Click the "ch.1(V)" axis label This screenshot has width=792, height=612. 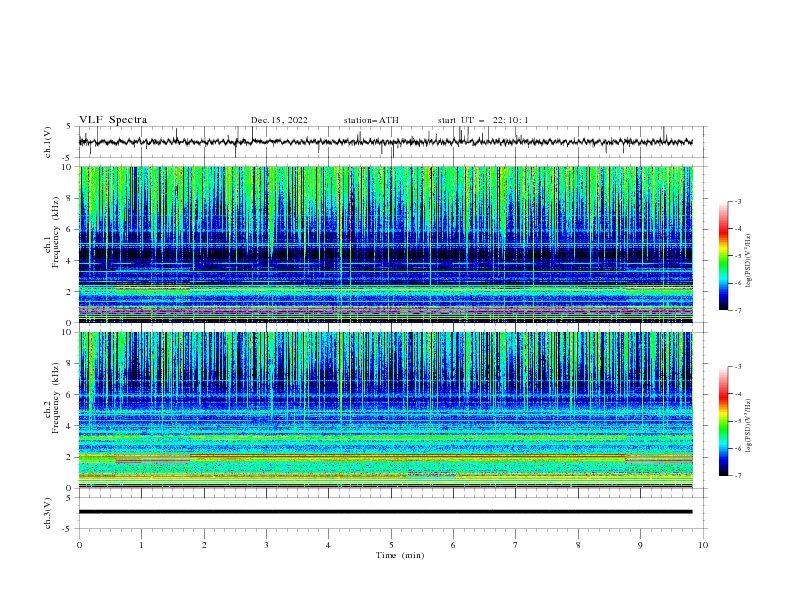pos(48,142)
